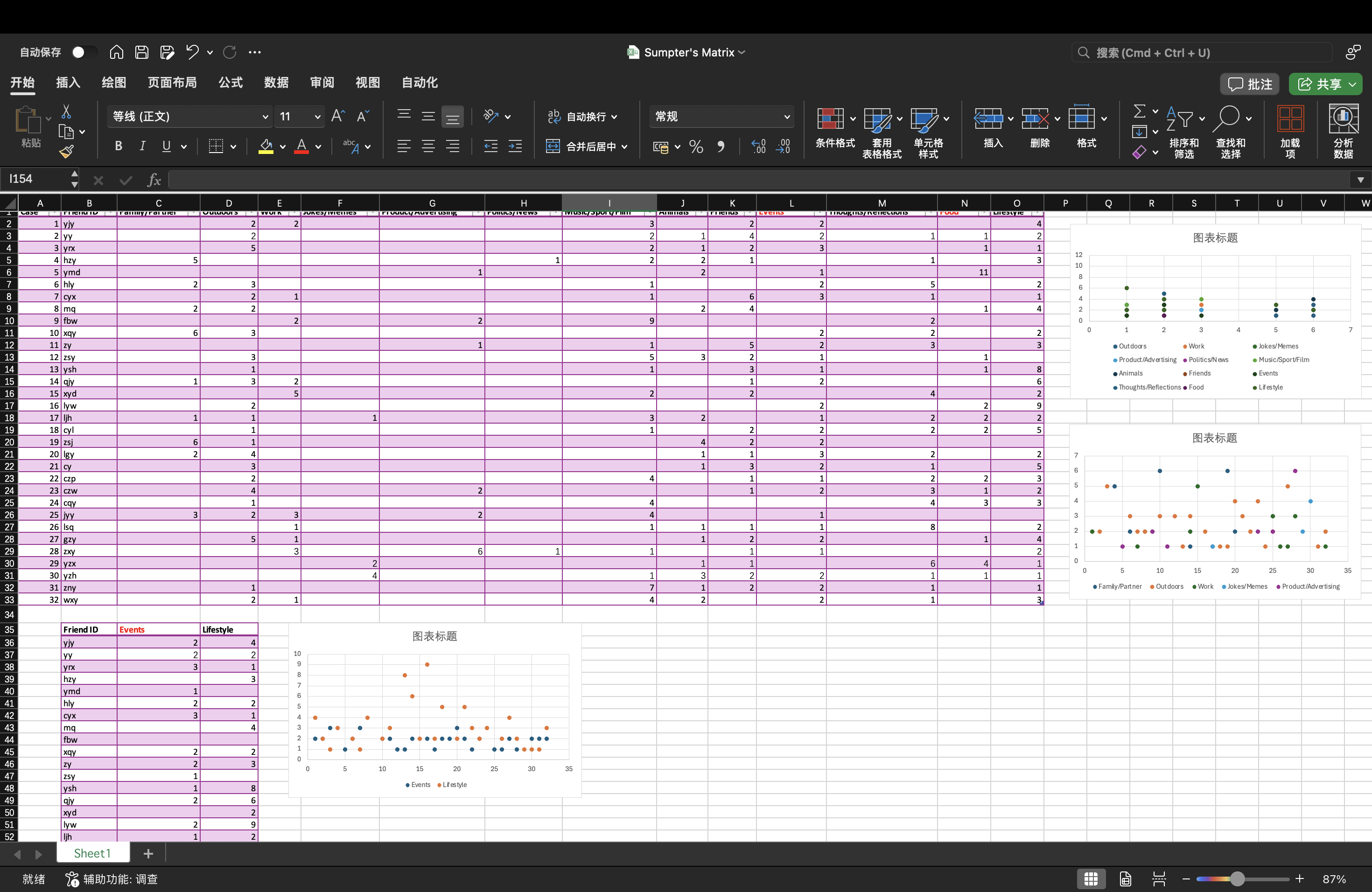
Task: Open conditional formatting (条件格式) icon
Action: click(x=830, y=119)
